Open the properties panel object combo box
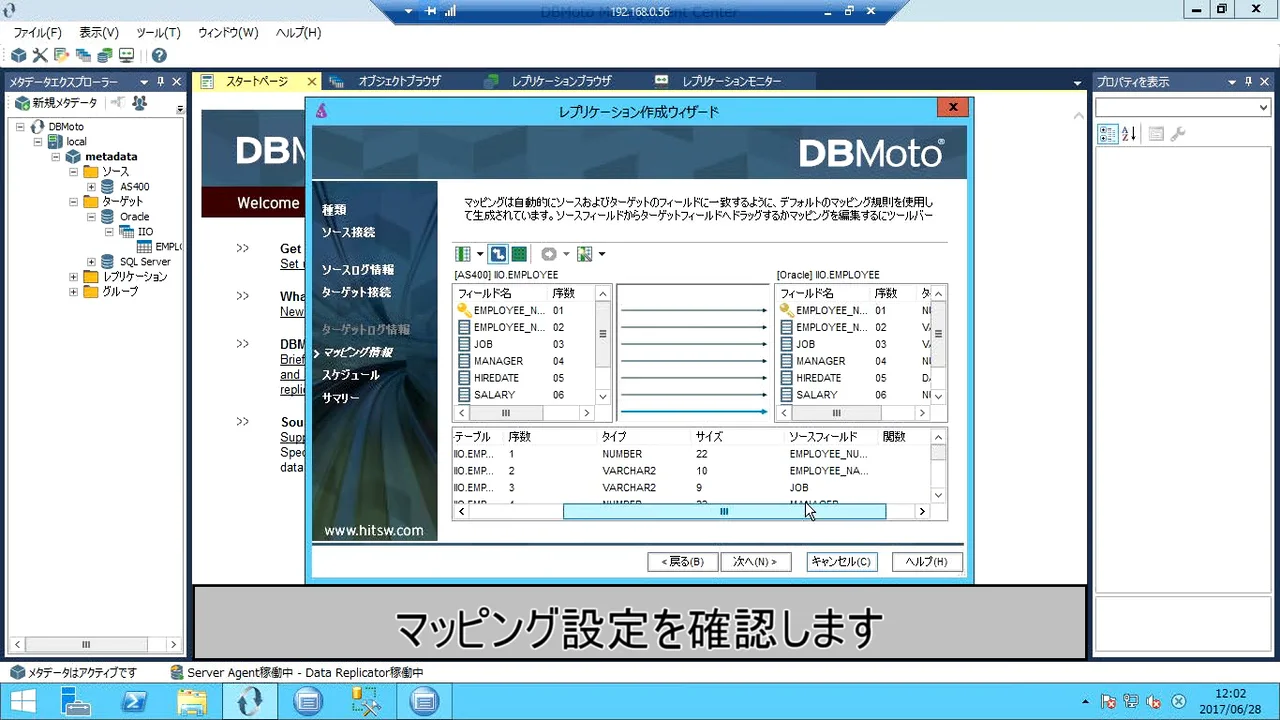1280x720 pixels. [1182, 108]
